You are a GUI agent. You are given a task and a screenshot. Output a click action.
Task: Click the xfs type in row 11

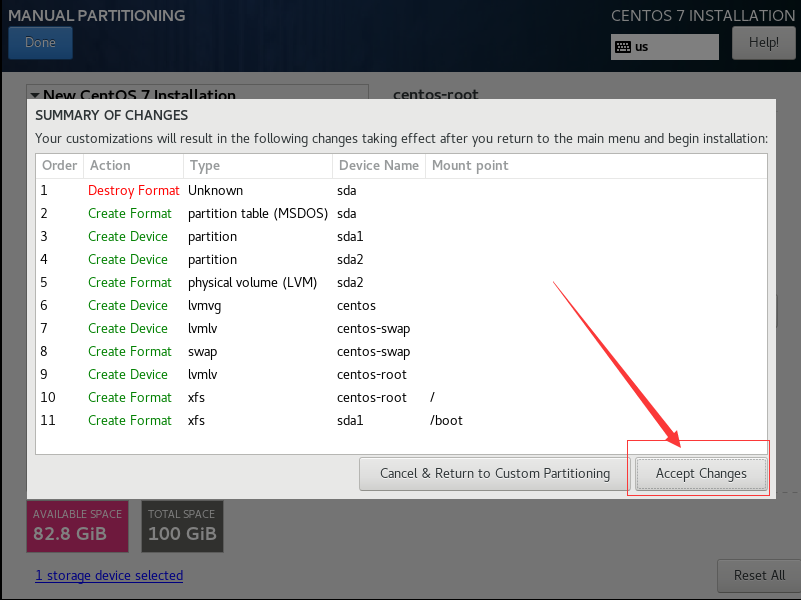[196, 420]
